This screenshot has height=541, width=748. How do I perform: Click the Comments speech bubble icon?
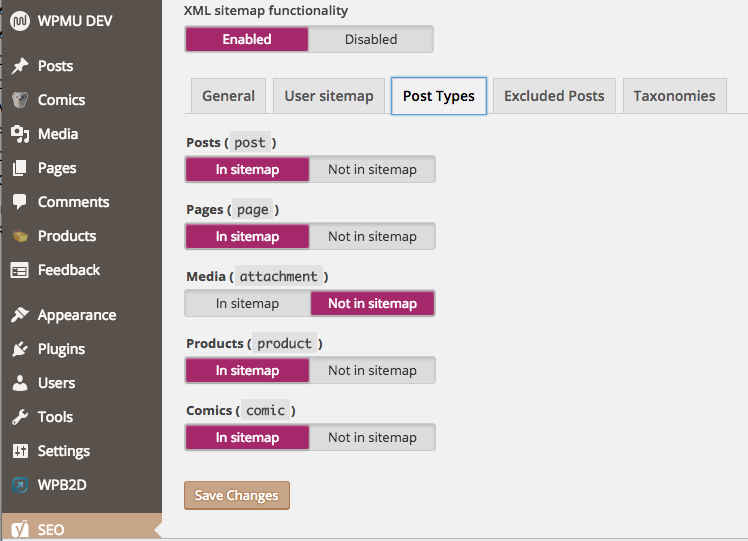pos(20,202)
